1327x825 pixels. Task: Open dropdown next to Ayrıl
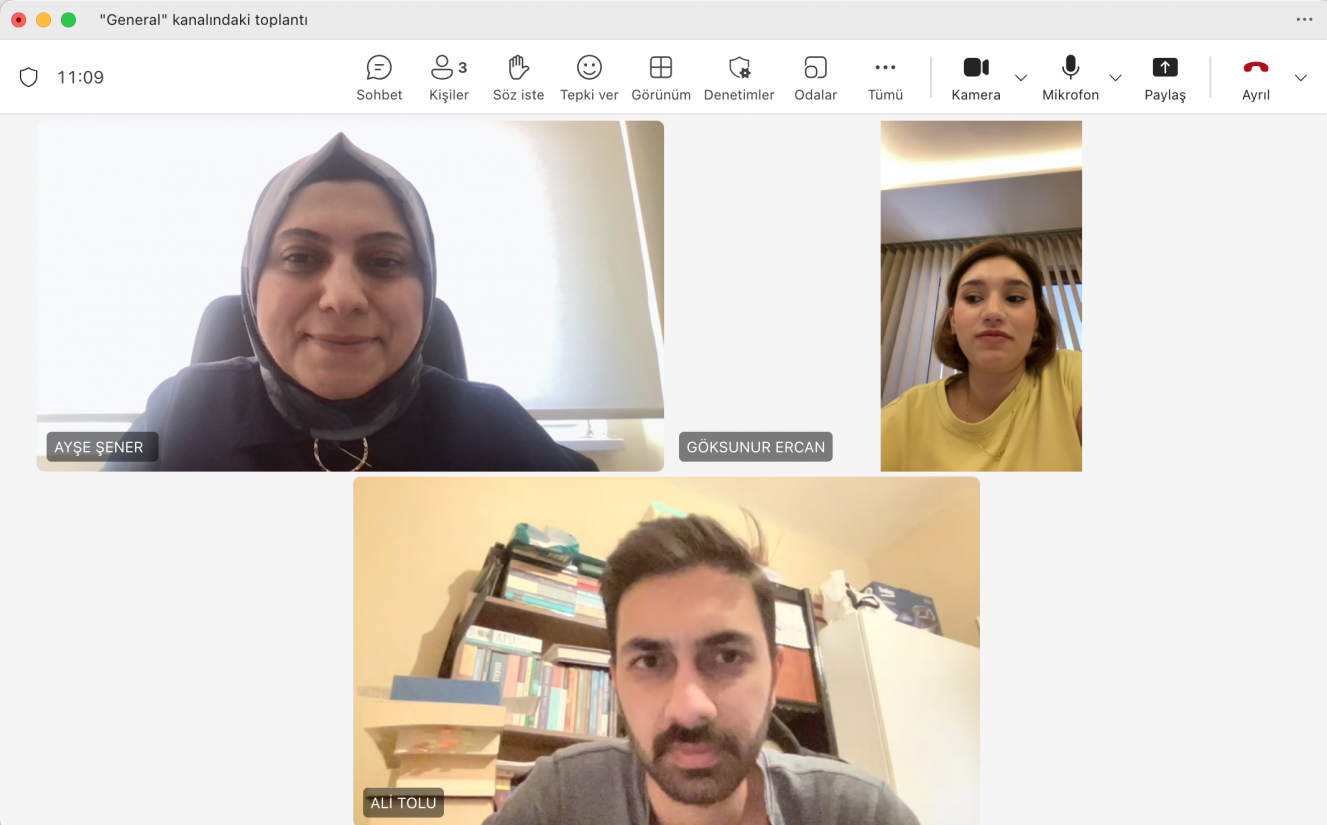[1300, 78]
